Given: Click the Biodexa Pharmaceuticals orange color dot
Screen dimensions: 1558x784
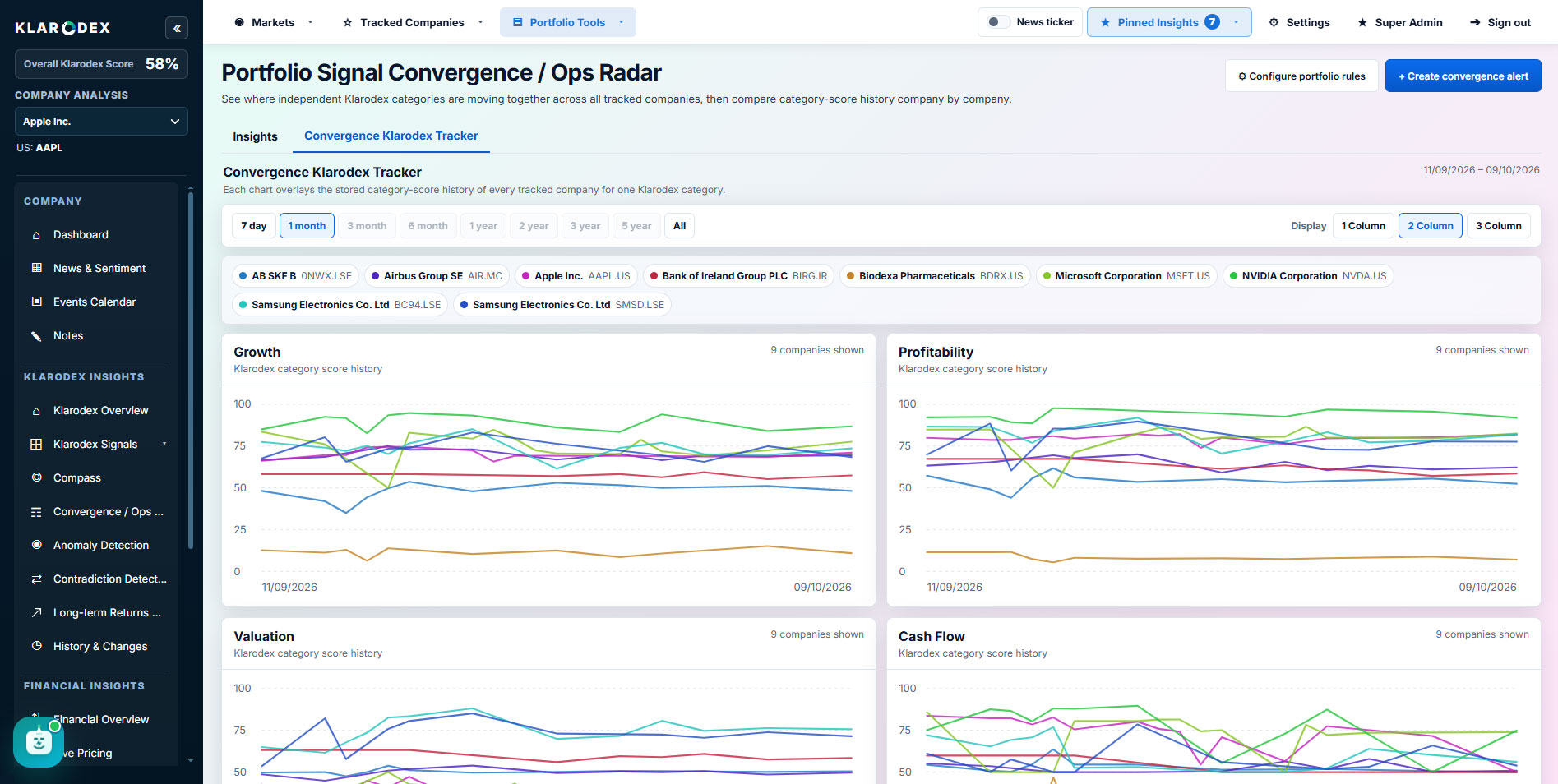Looking at the screenshot, I should tap(851, 276).
